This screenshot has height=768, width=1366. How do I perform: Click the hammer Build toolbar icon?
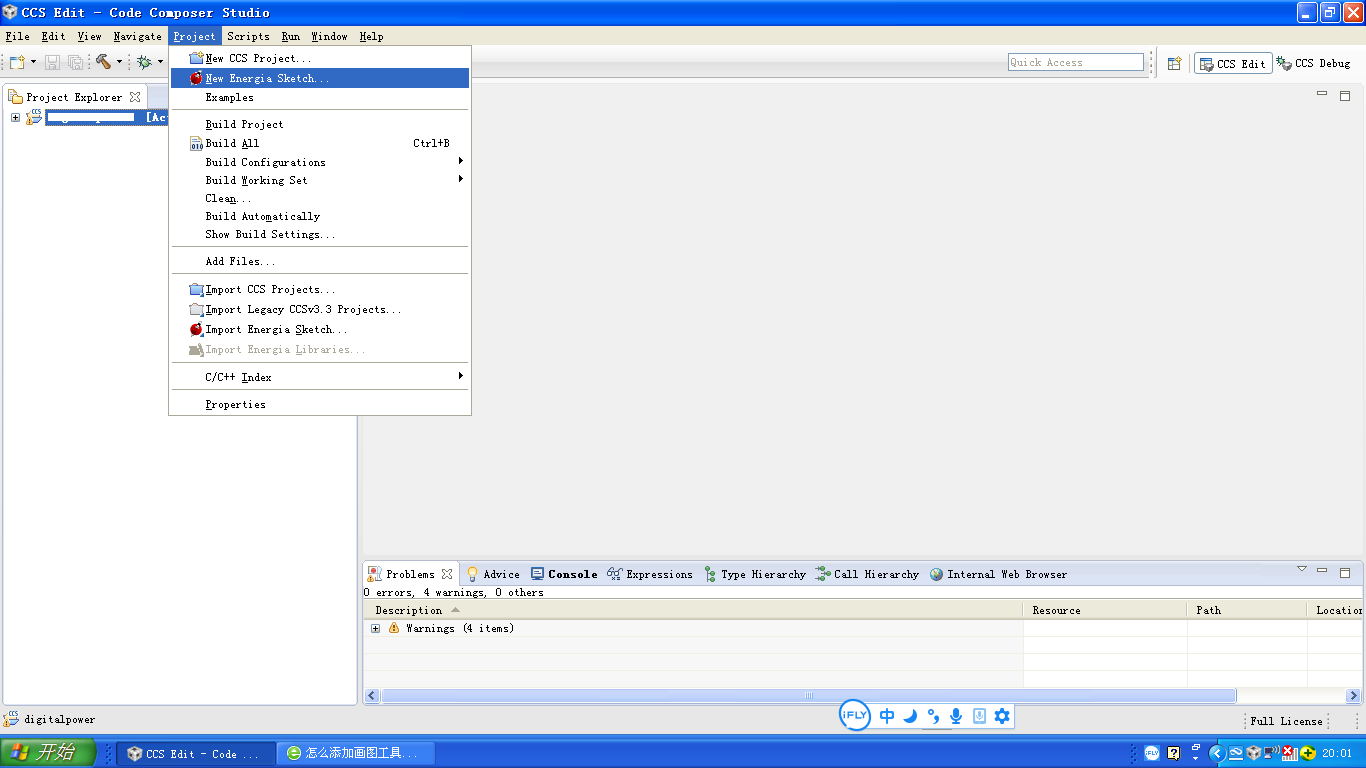click(103, 62)
